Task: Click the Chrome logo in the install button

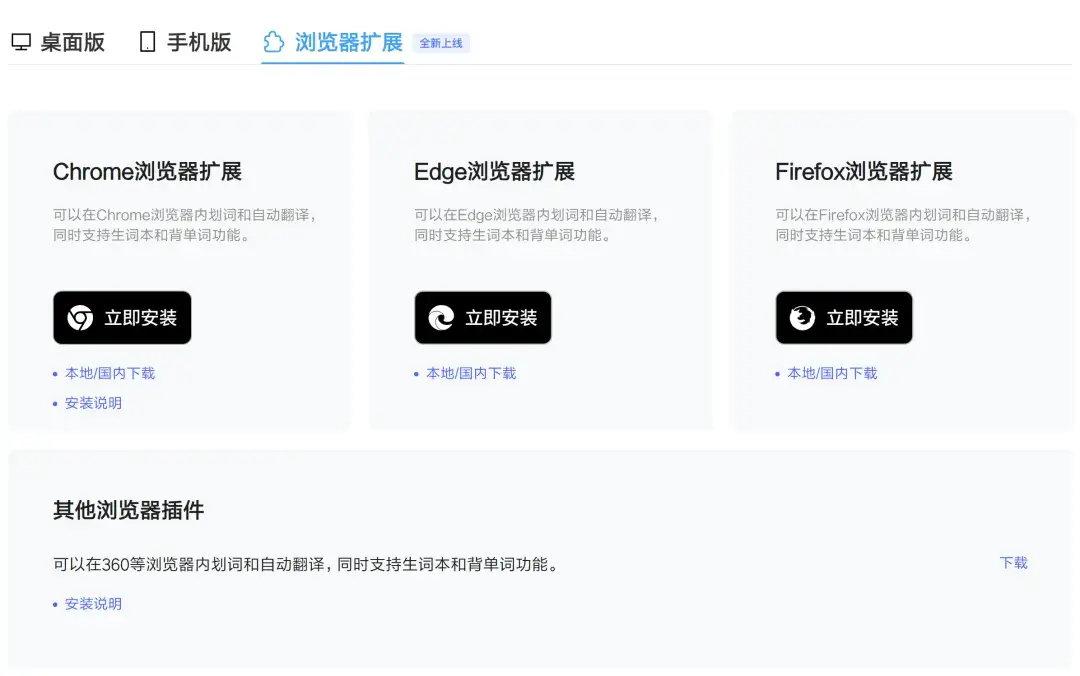Action: 80,318
